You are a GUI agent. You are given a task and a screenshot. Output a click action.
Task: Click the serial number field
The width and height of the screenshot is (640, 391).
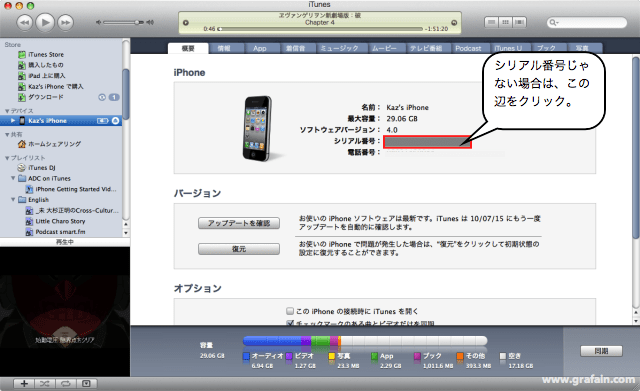(427, 142)
